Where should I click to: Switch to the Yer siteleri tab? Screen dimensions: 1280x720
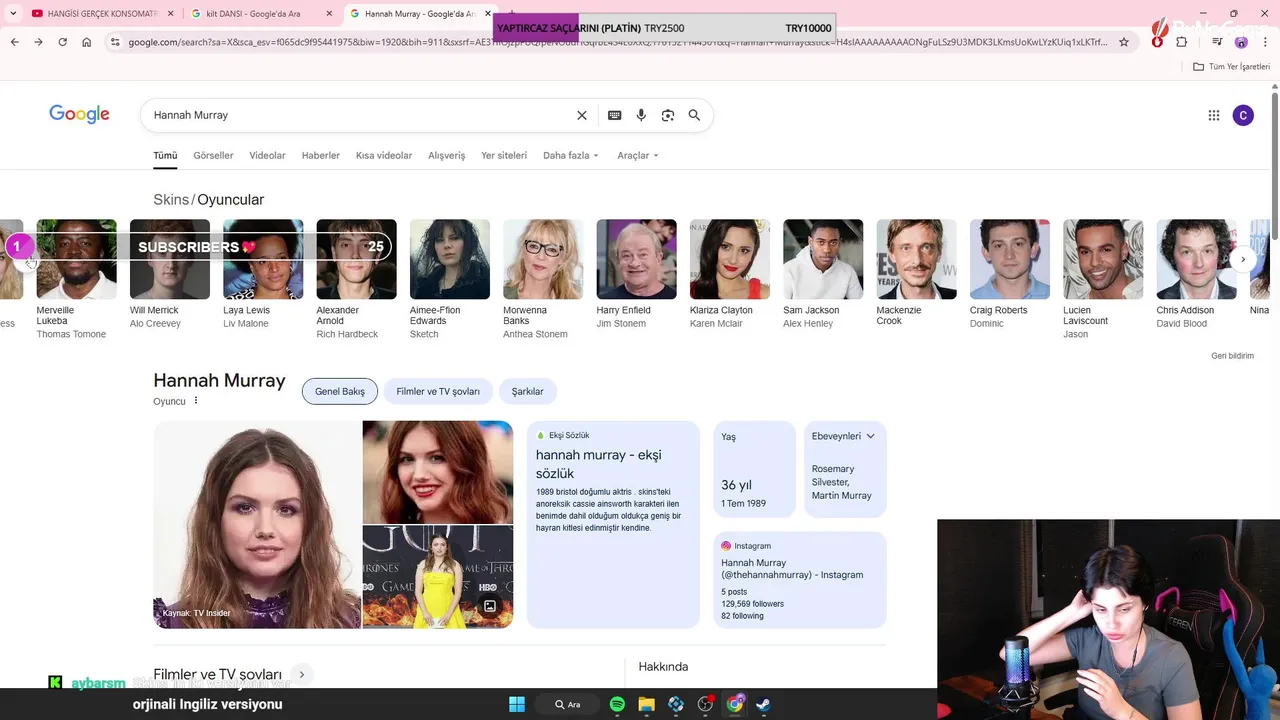tap(504, 155)
